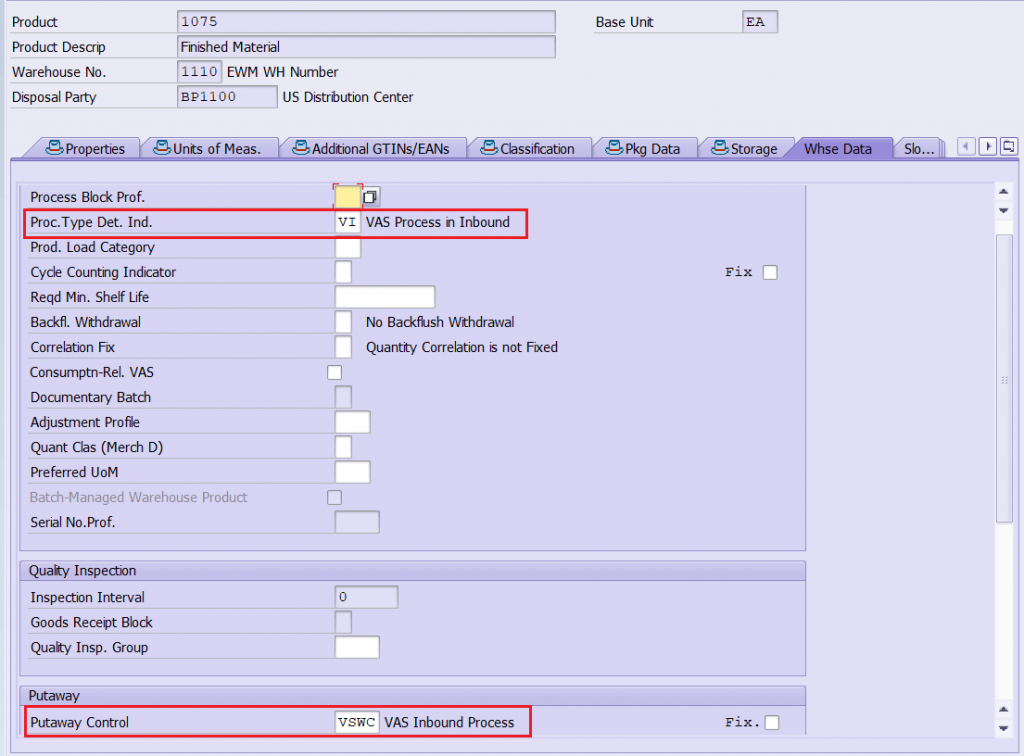1024x756 pixels.
Task: Click the Proc.Type Det. Ind. field VI
Action: coord(347,222)
